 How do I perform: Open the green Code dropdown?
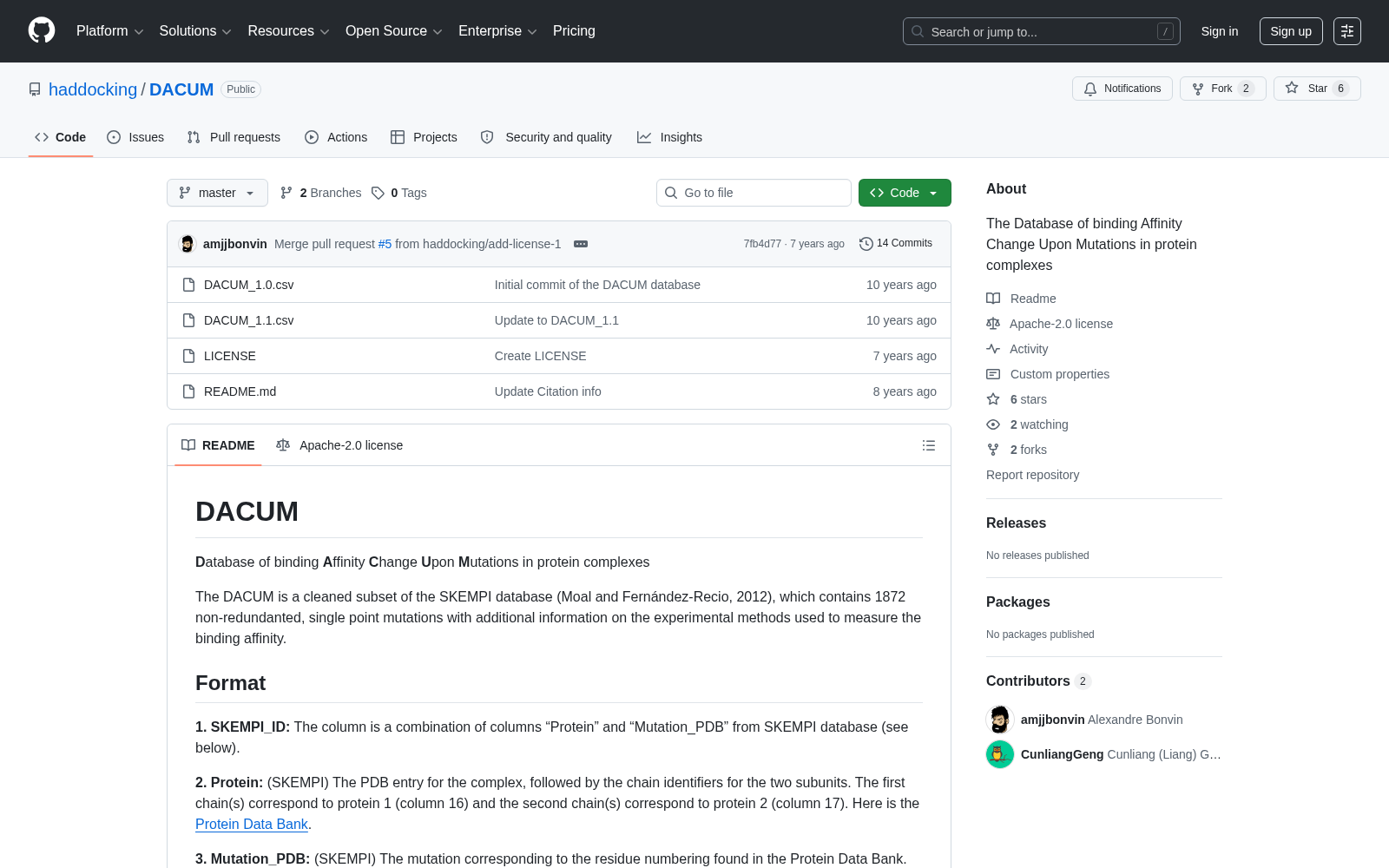(905, 193)
